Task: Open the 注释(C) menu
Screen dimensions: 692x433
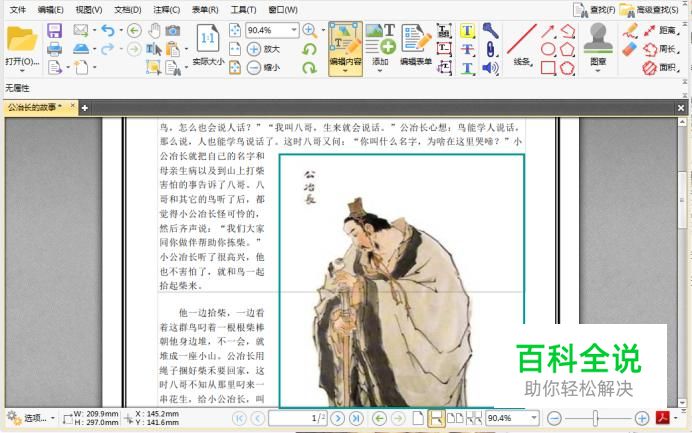Action: click(167, 9)
